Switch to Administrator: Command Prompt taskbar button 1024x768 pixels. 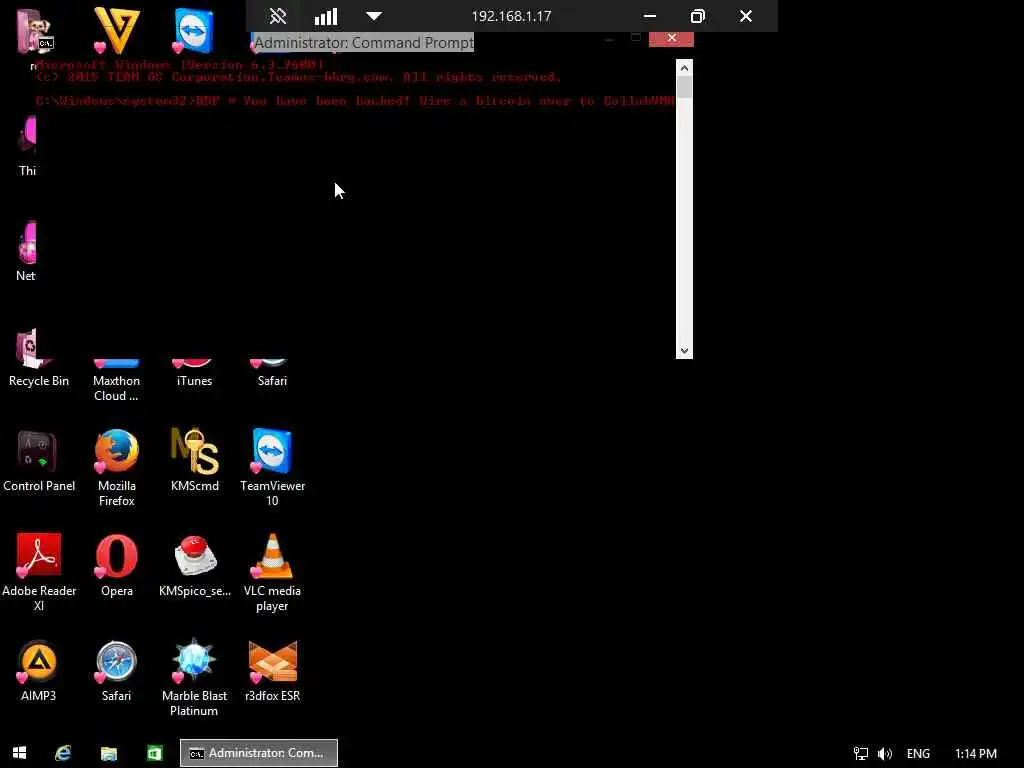(x=259, y=752)
